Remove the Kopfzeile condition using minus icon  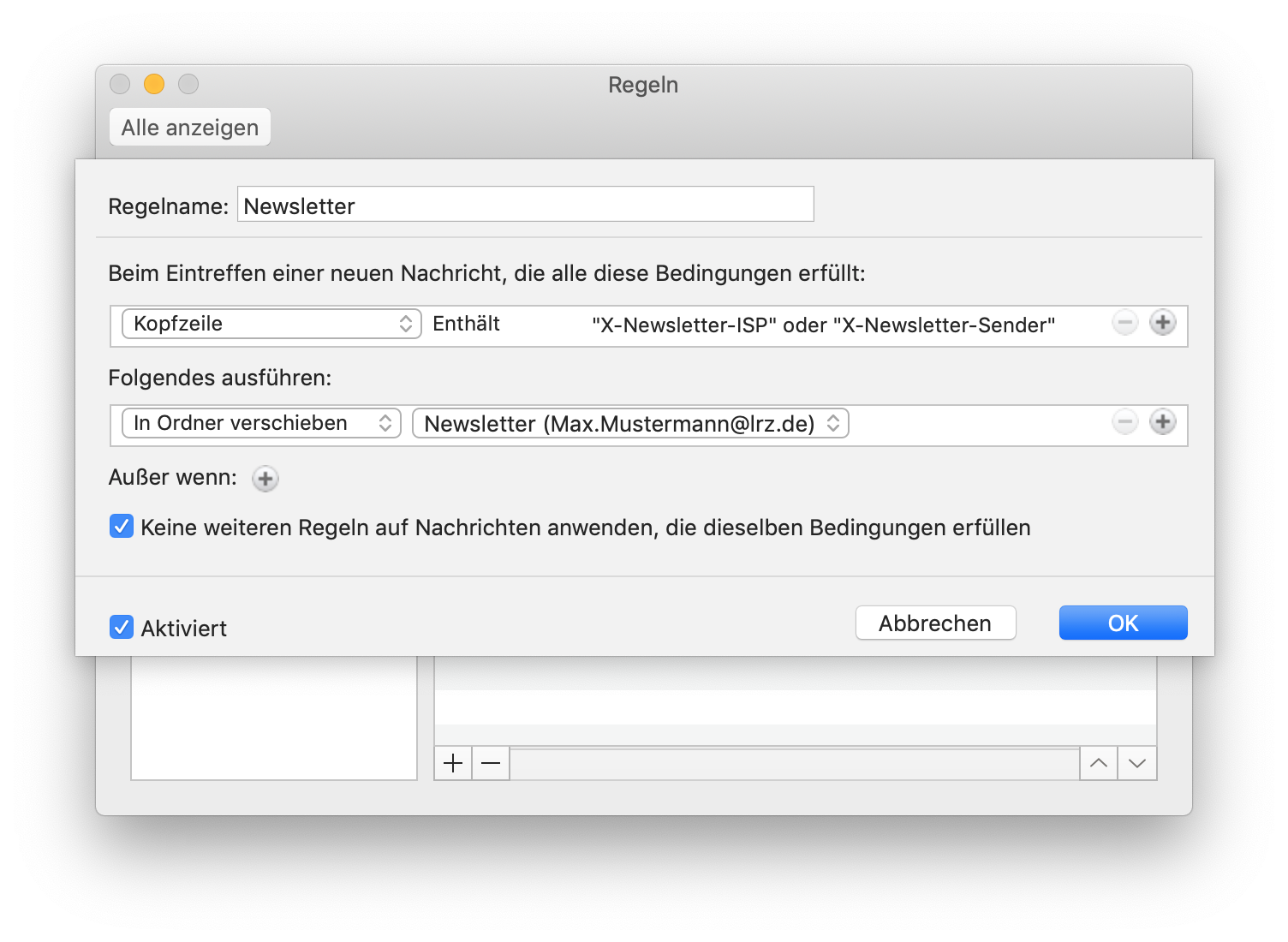(1124, 323)
